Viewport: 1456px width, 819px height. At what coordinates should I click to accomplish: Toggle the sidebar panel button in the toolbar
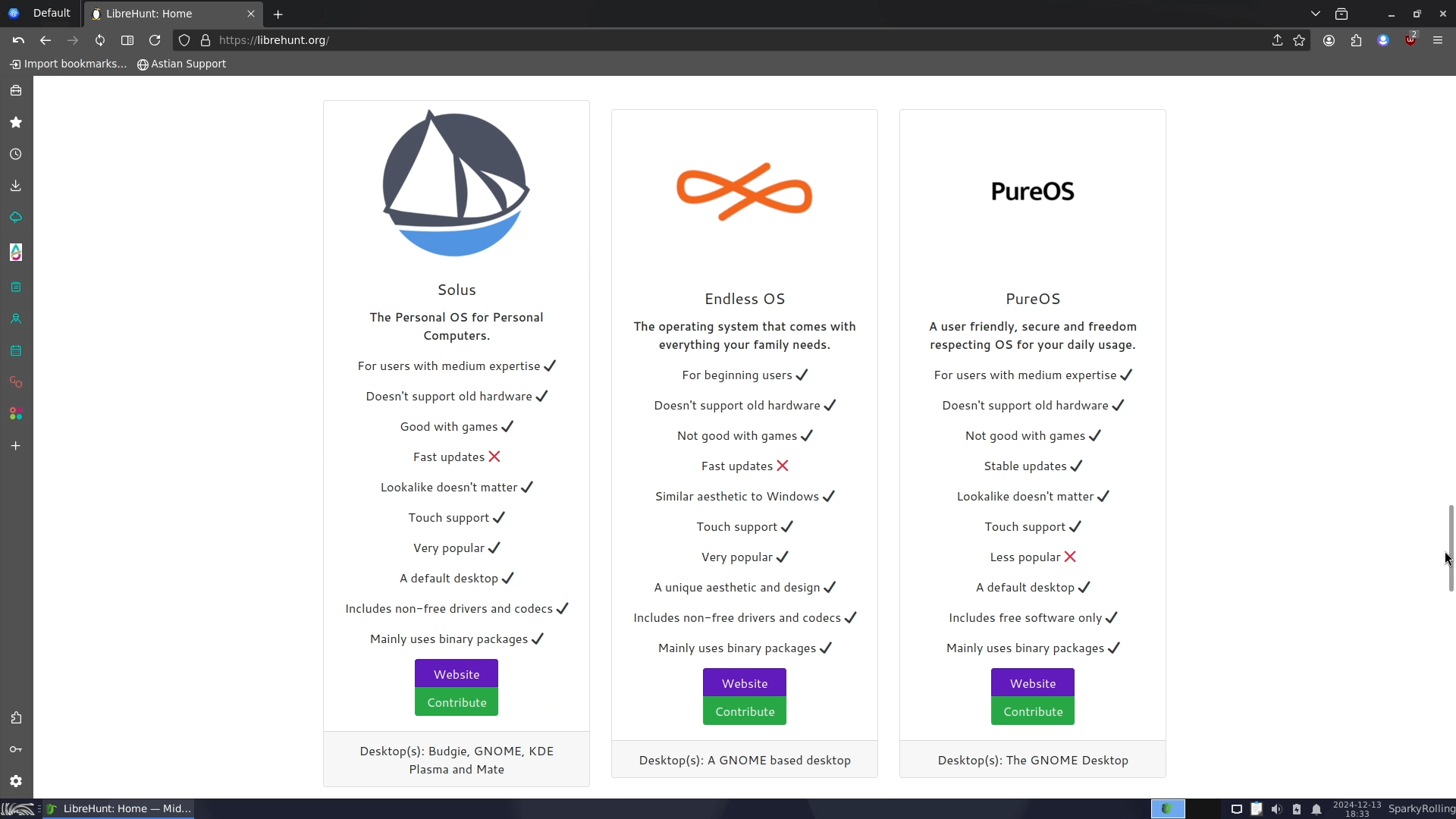[x=127, y=40]
